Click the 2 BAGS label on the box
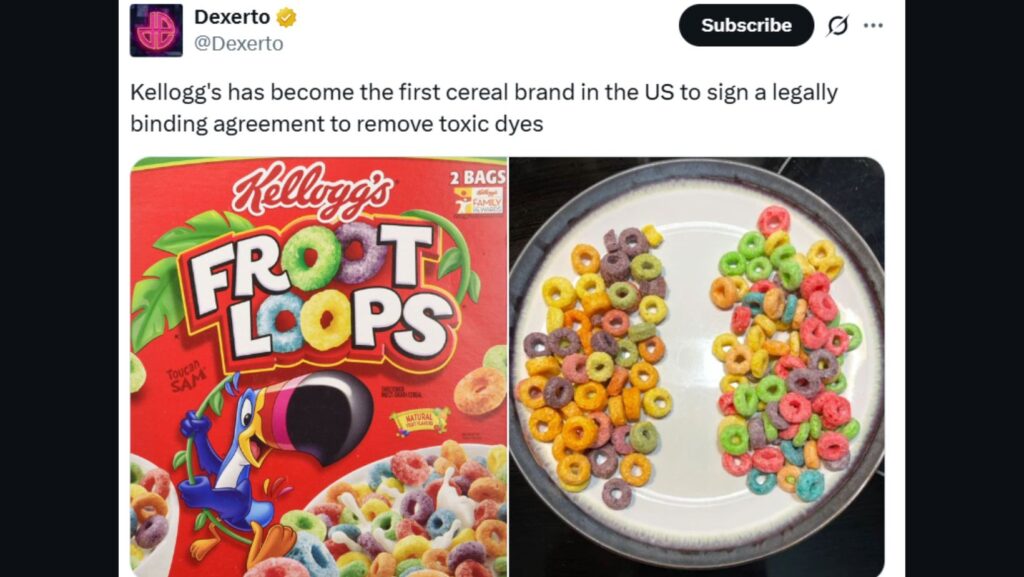The height and width of the screenshot is (577, 1024). [478, 177]
